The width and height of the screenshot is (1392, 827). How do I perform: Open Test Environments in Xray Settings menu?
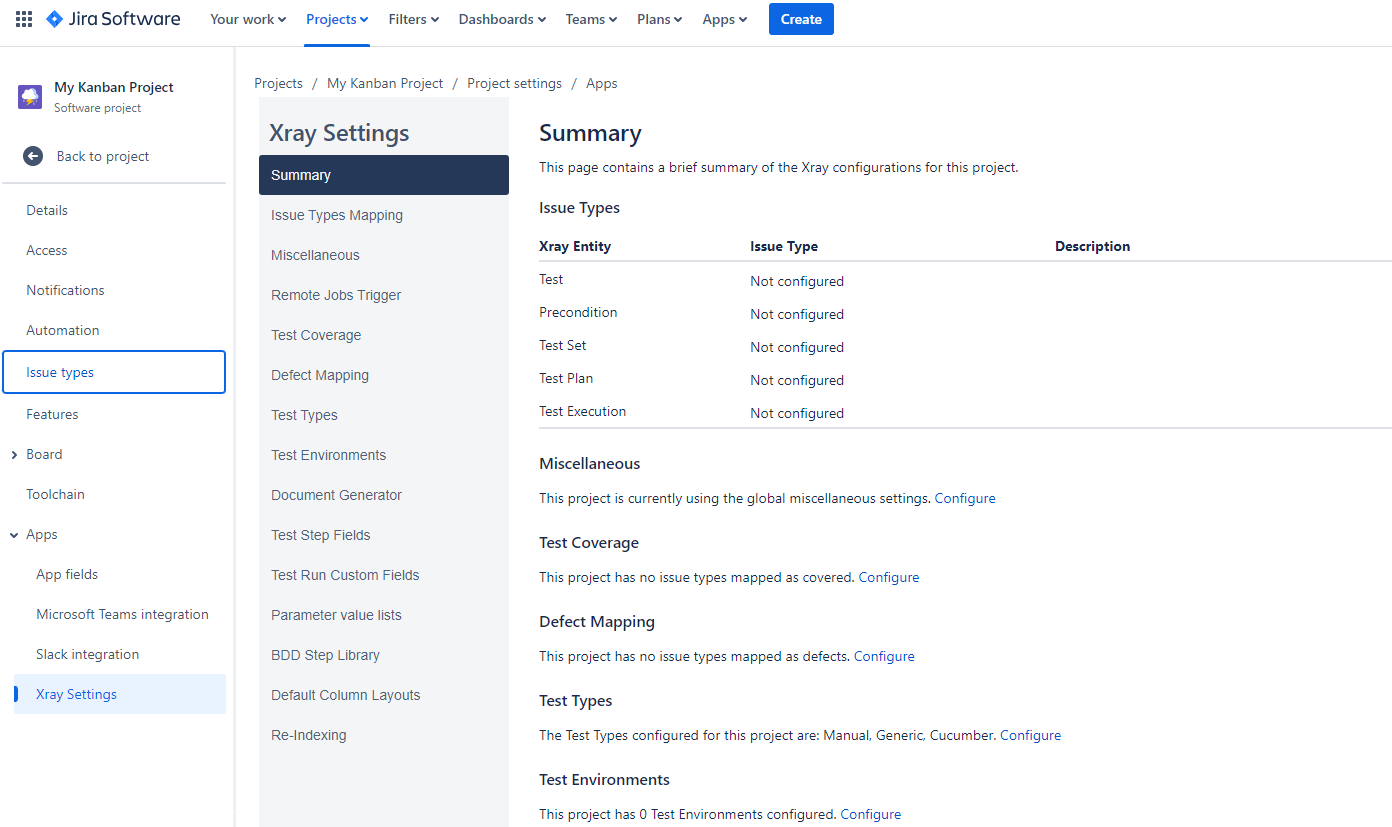click(x=384, y=455)
